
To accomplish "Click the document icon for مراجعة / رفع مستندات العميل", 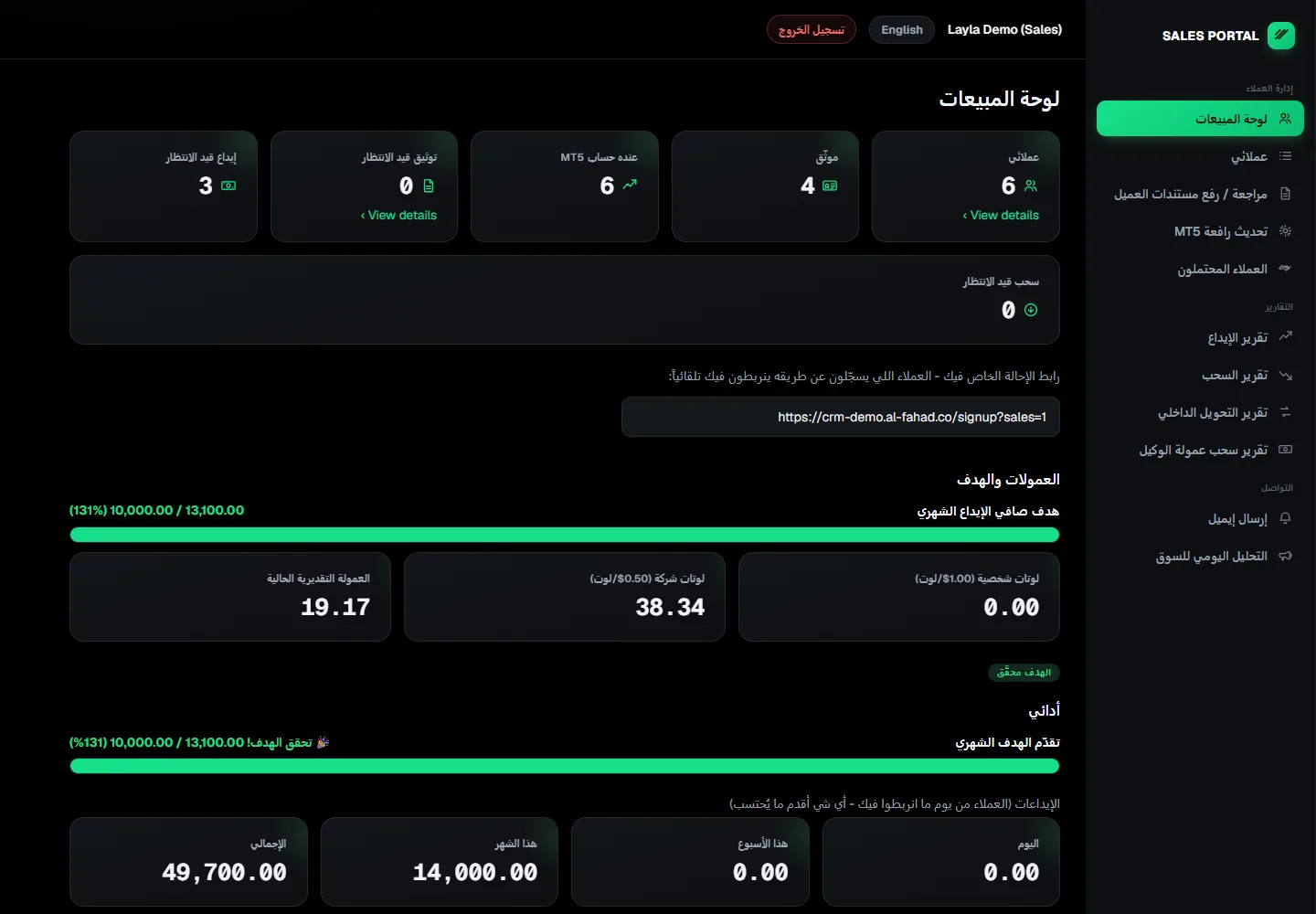I will pyautogui.click(x=1285, y=194).
